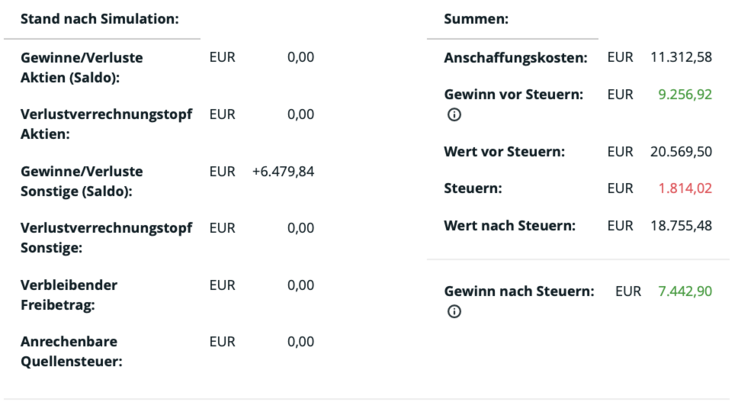Click the Verlustverrechnungstopf Aktien label
This screenshot has height=412, width=738.
point(106,124)
